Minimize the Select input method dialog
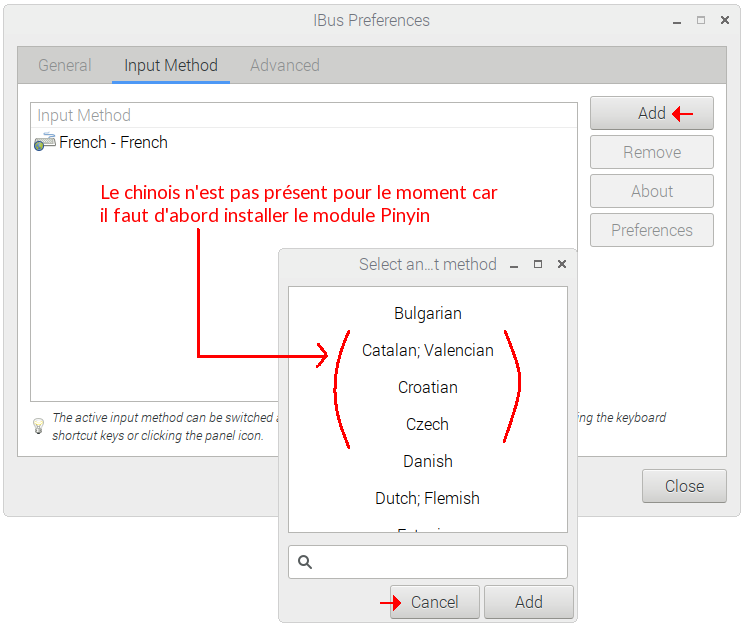 514,265
